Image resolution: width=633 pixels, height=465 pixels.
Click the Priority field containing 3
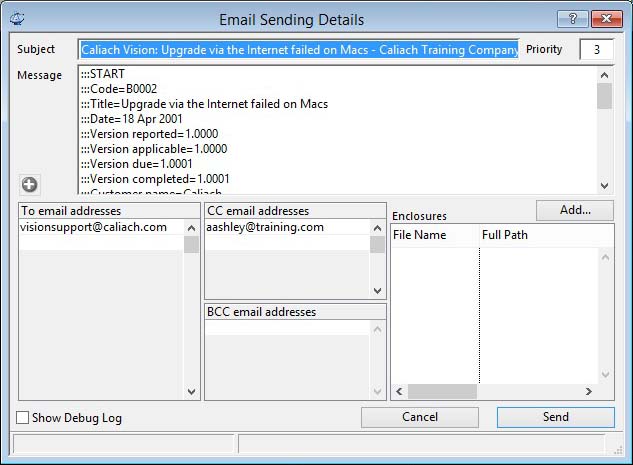[597, 50]
